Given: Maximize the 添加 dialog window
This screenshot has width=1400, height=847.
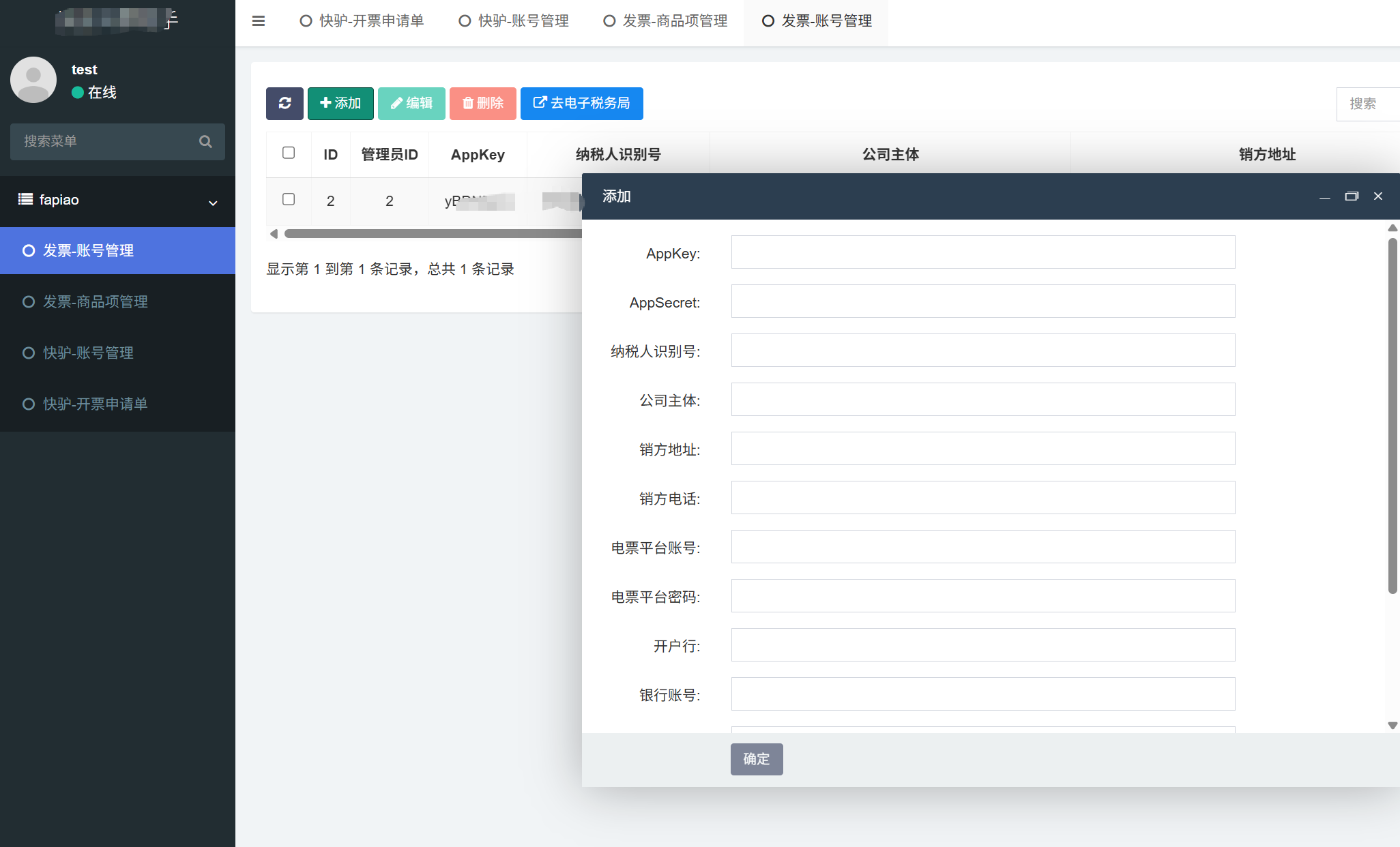Looking at the screenshot, I should (x=1351, y=196).
